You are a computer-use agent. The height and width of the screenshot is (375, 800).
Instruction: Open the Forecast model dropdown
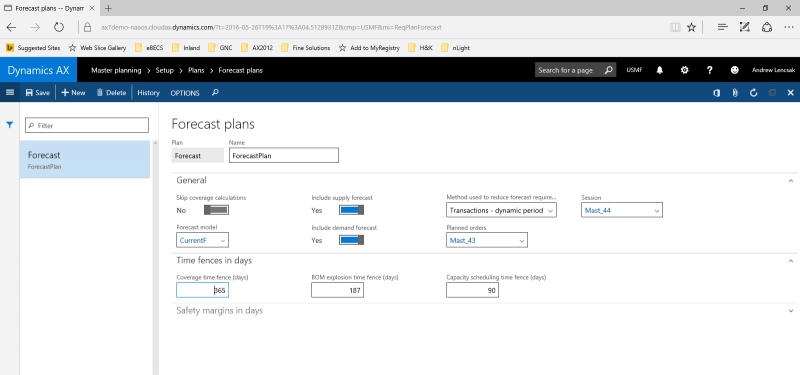point(203,240)
